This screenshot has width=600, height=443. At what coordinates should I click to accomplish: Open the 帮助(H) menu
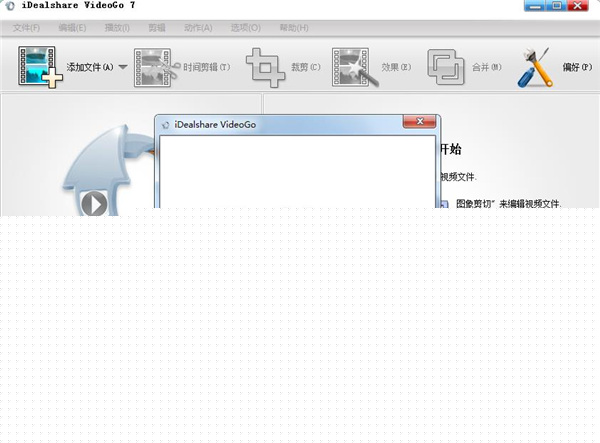[294, 28]
